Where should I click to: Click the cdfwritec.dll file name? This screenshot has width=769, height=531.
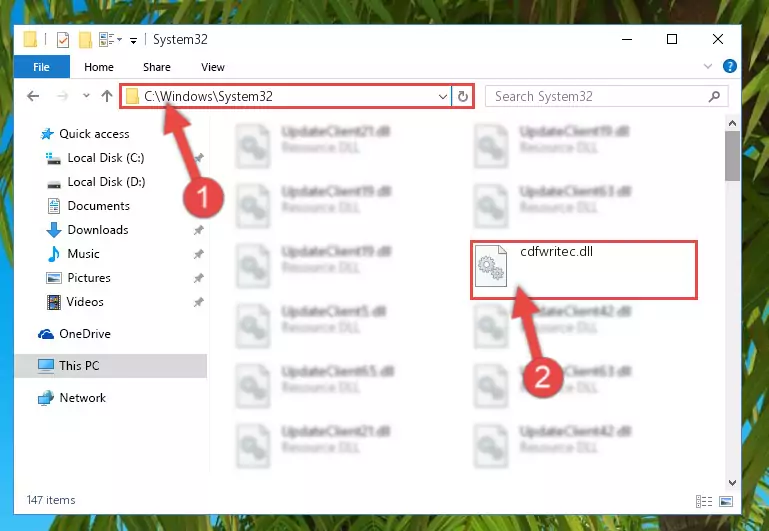click(x=556, y=252)
